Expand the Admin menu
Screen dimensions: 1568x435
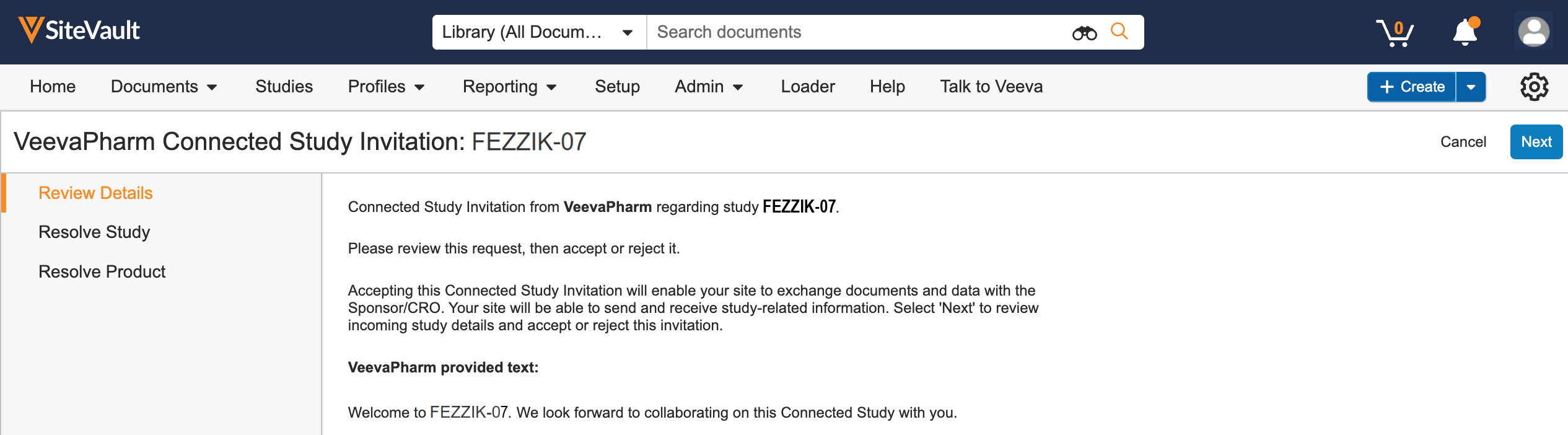pyautogui.click(x=709, y=87)
